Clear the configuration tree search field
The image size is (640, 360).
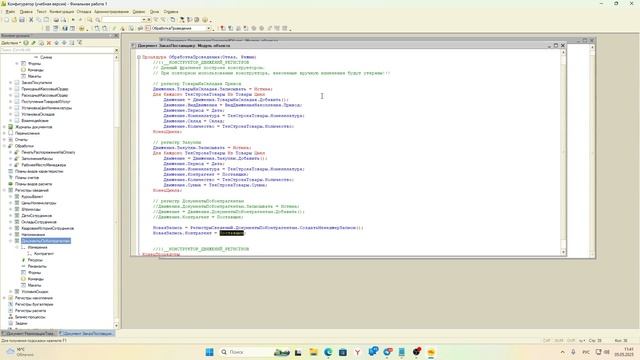tap(116, 50)
